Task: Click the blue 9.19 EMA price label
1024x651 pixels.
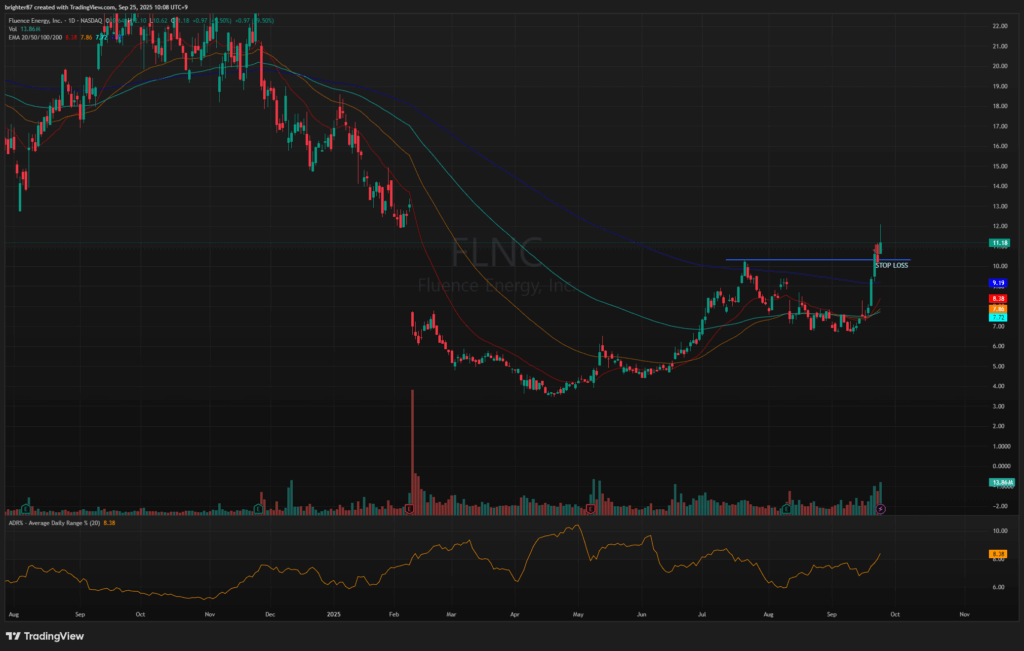Action: tap(999, 283)
